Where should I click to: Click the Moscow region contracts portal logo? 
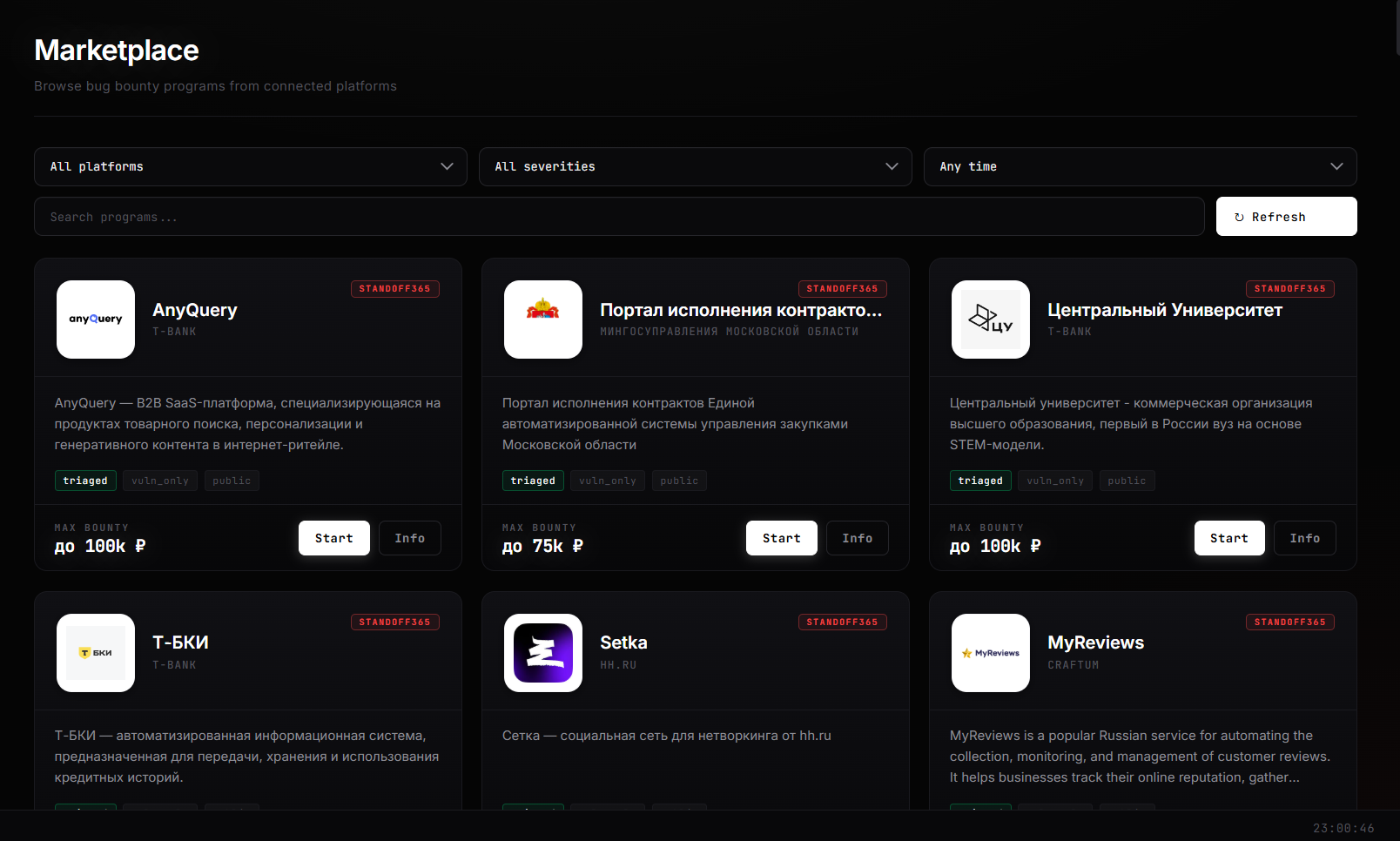[543, 320]
